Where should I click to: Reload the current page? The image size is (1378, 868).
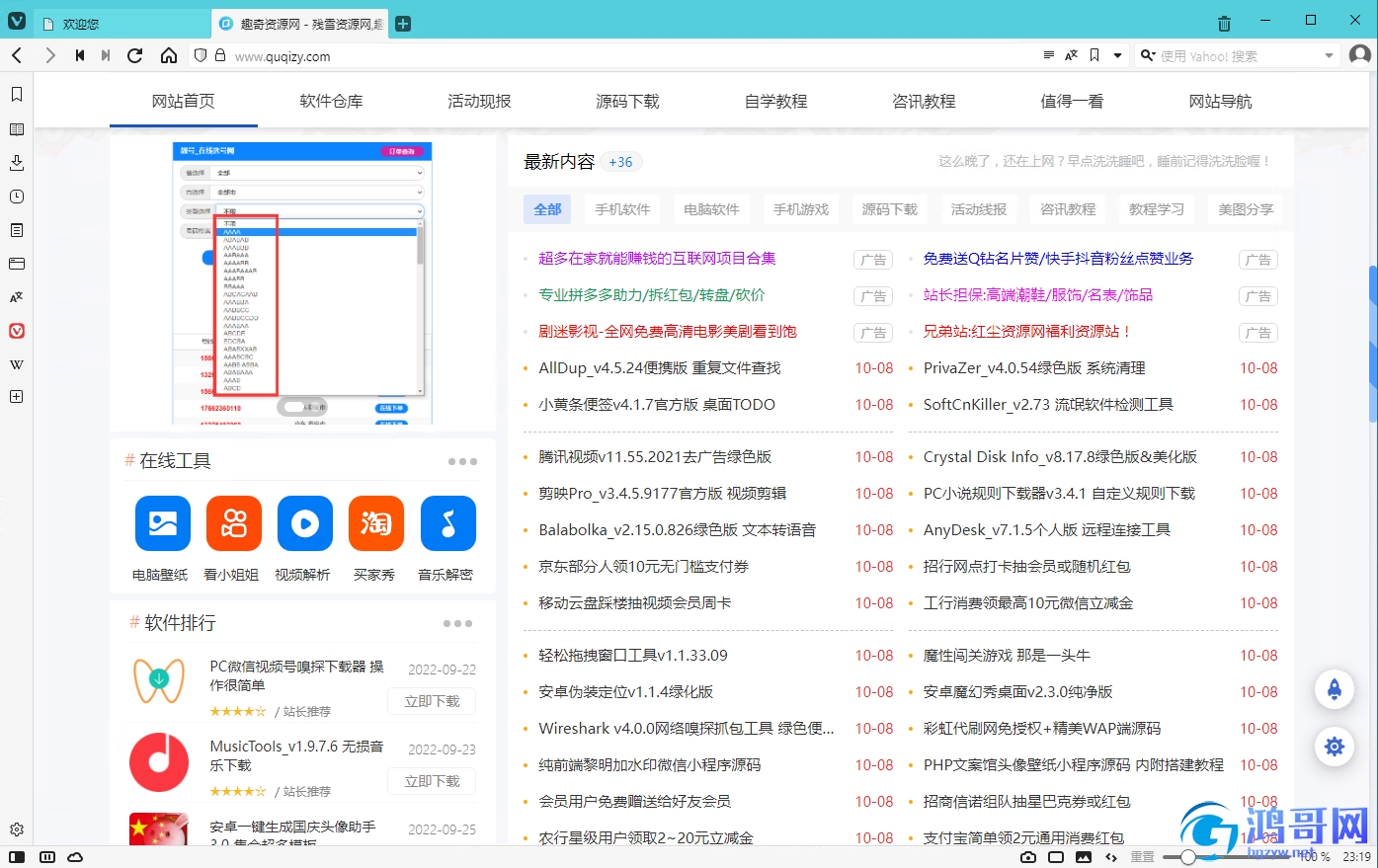pyautogui.click(x=135, y=56)
